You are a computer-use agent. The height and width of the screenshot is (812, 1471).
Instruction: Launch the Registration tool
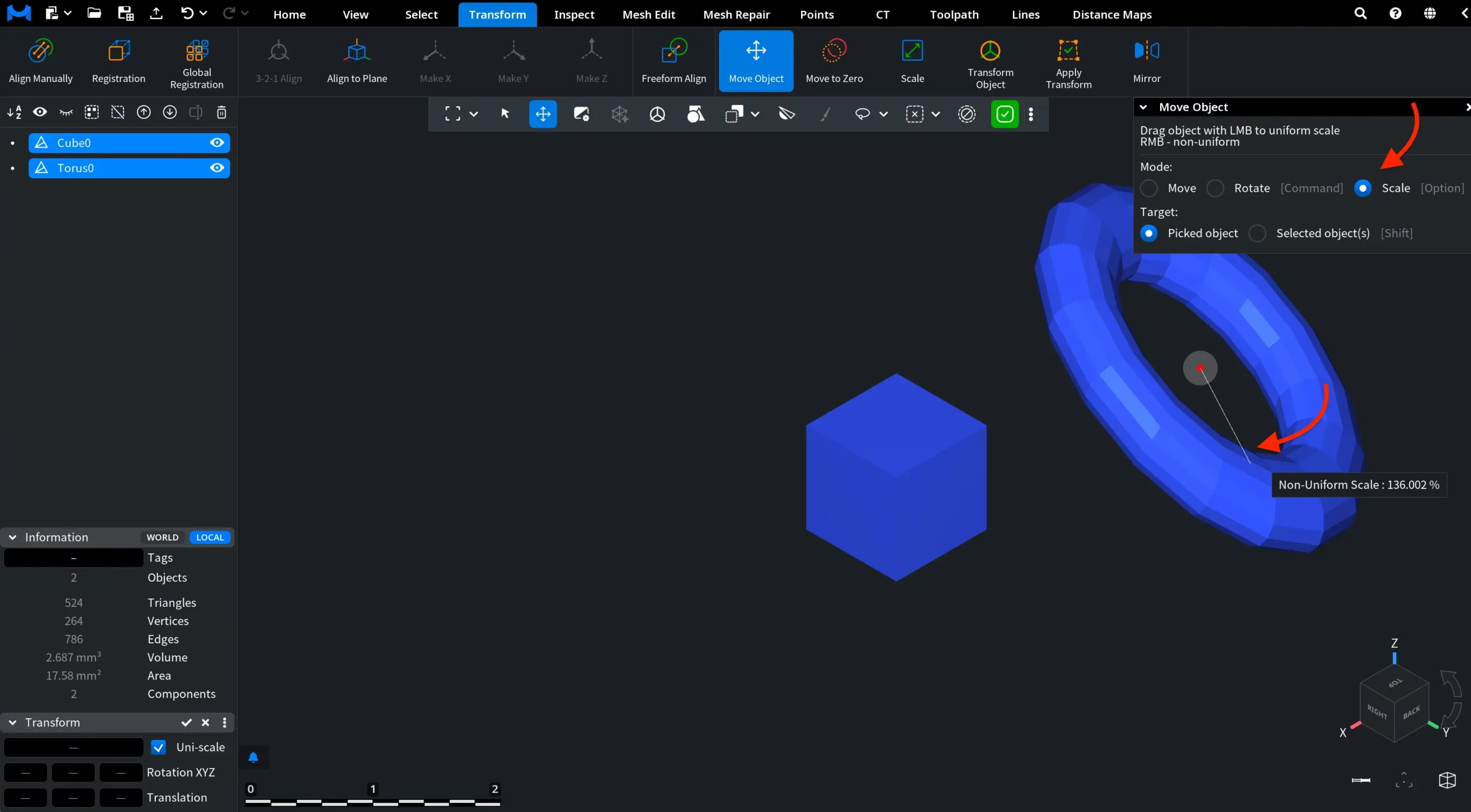pyautogui.click(x=118, y=61)
